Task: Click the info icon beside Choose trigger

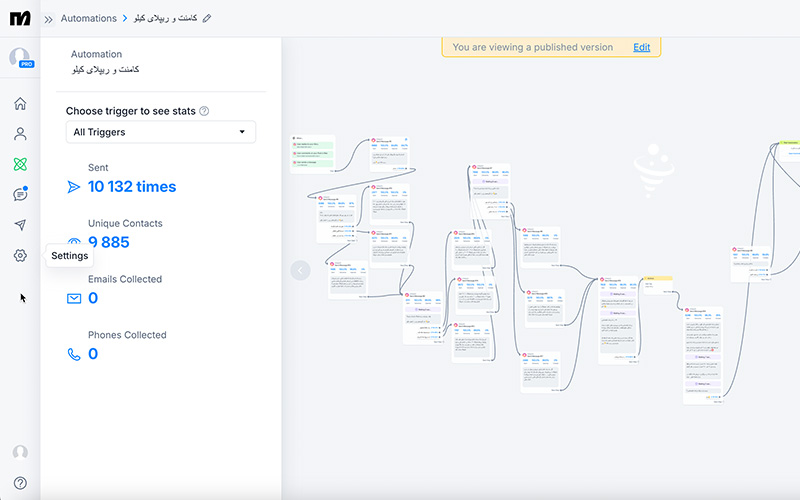Action: point(204,112)
